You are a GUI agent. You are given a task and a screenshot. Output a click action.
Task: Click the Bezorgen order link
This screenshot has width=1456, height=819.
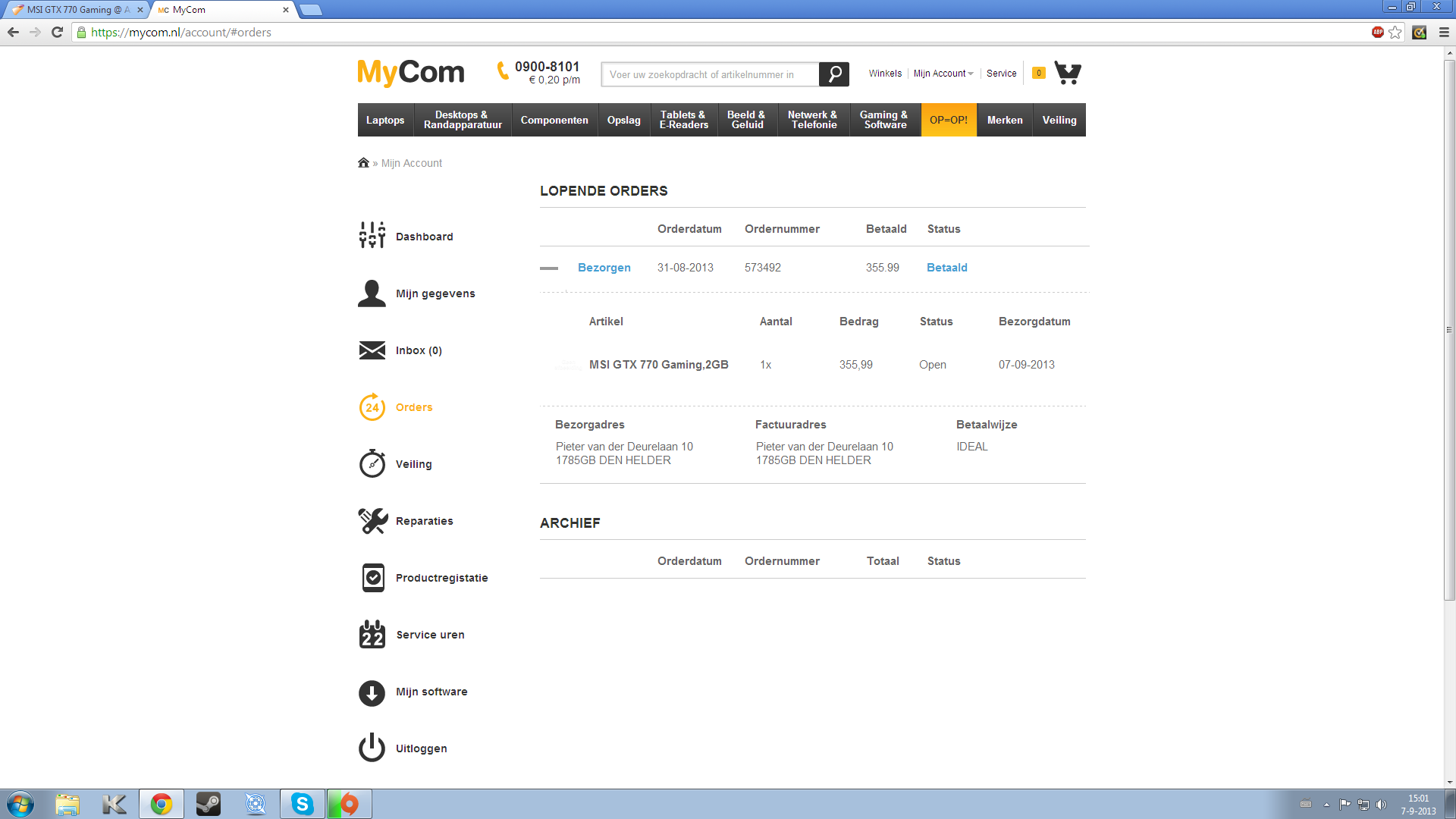coord(604,268)
